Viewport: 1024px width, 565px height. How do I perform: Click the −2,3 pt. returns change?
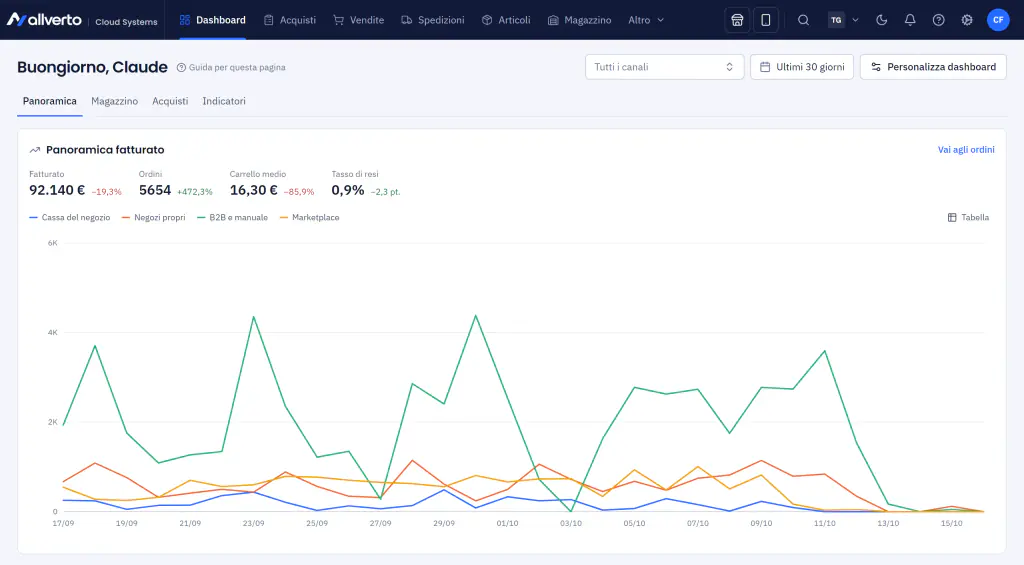coord(385,192)
